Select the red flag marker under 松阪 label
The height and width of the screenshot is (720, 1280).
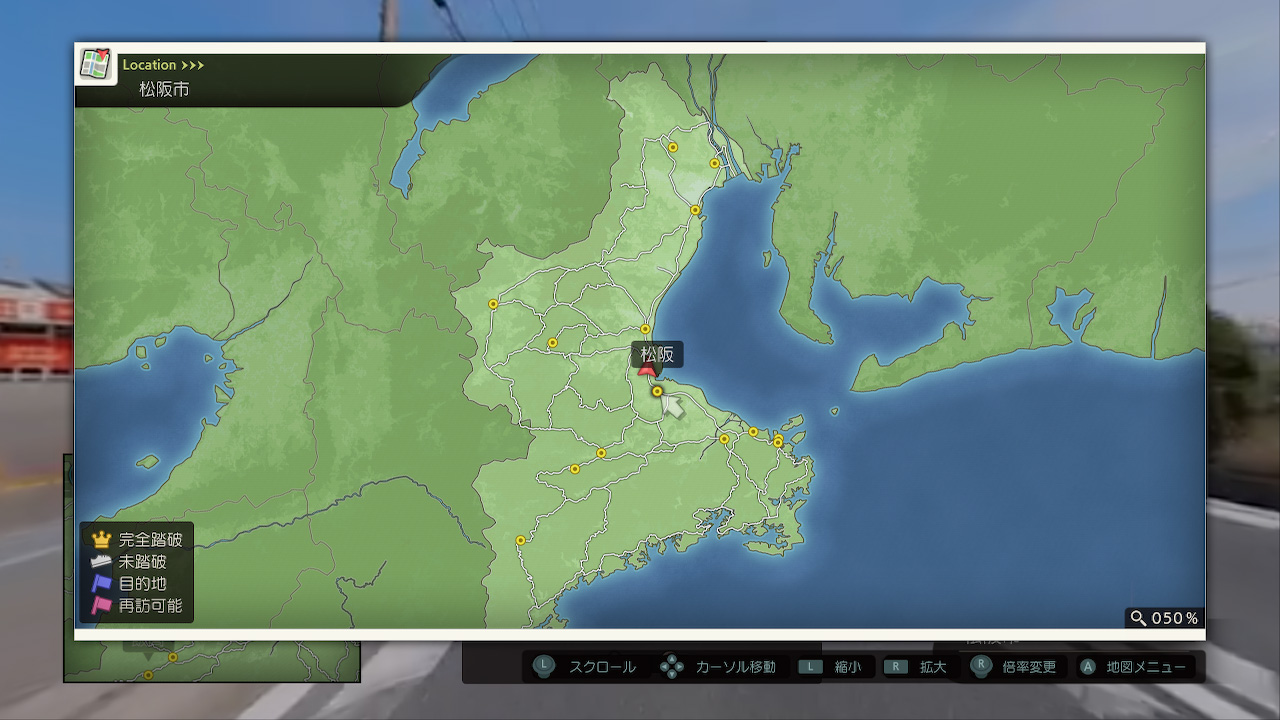click(x=647, y=371)
